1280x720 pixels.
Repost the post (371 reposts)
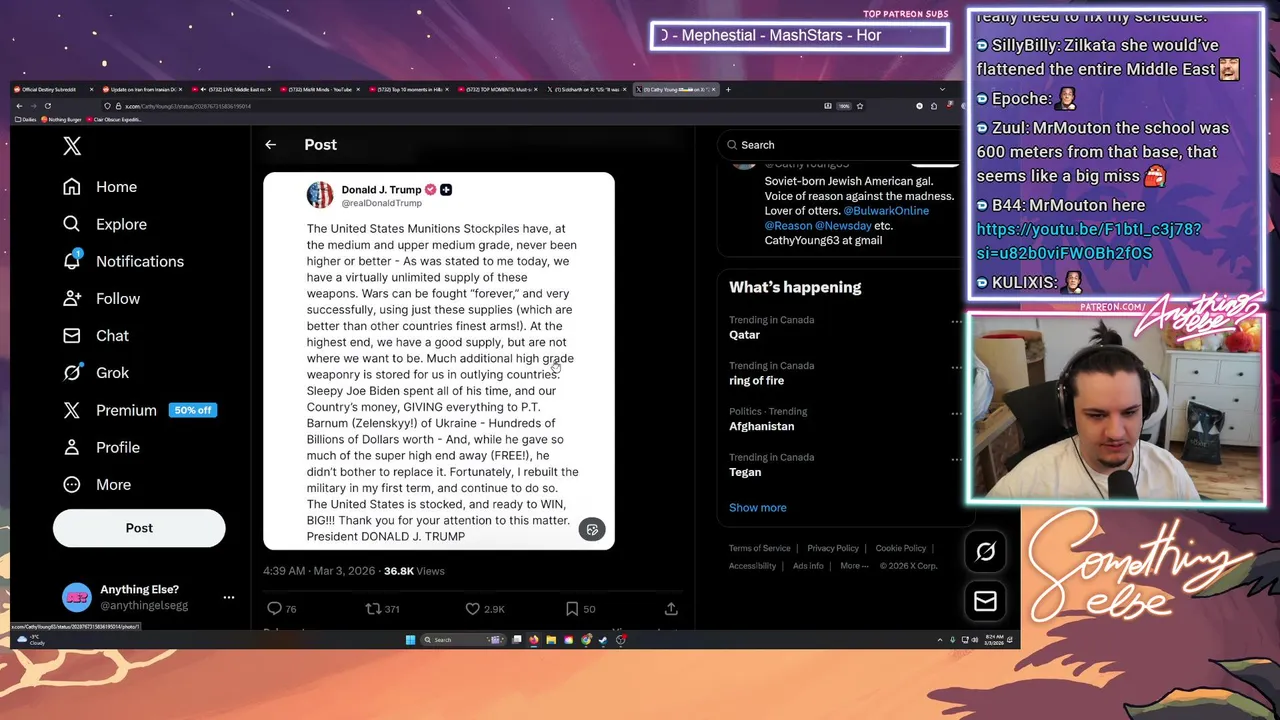(x=382, y=608)
